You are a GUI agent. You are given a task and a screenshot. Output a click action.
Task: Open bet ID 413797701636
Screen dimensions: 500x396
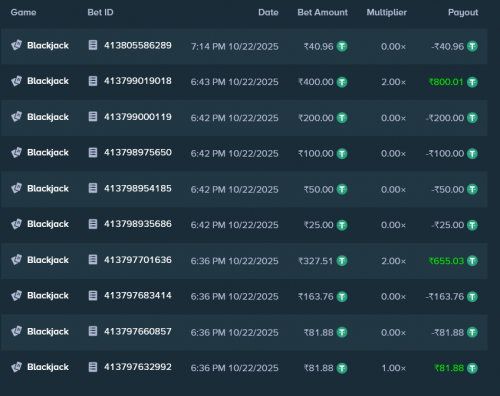[138, 260]
